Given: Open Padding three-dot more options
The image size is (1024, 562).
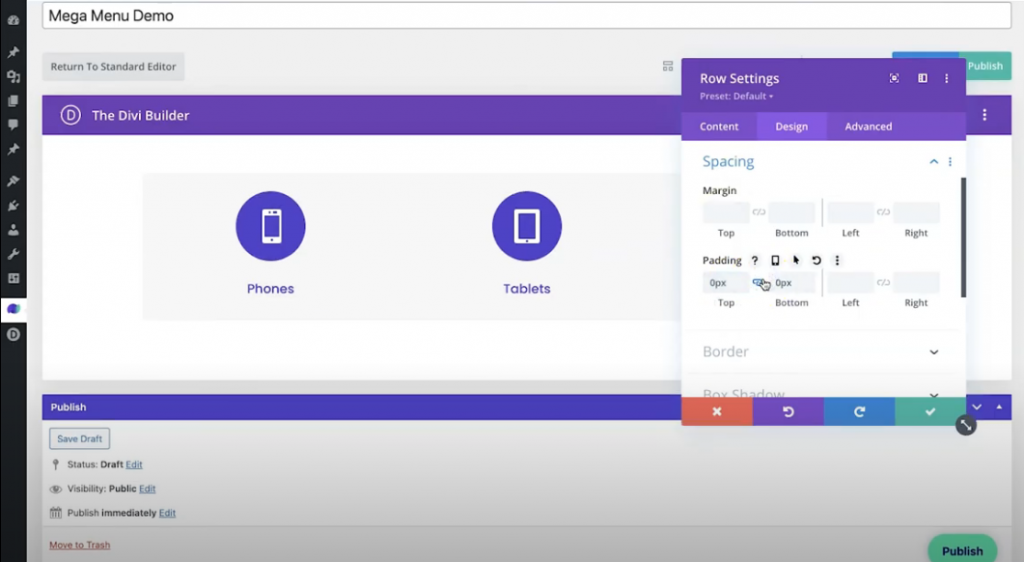Looking at the screenshot, I should [x=837, y=260].
